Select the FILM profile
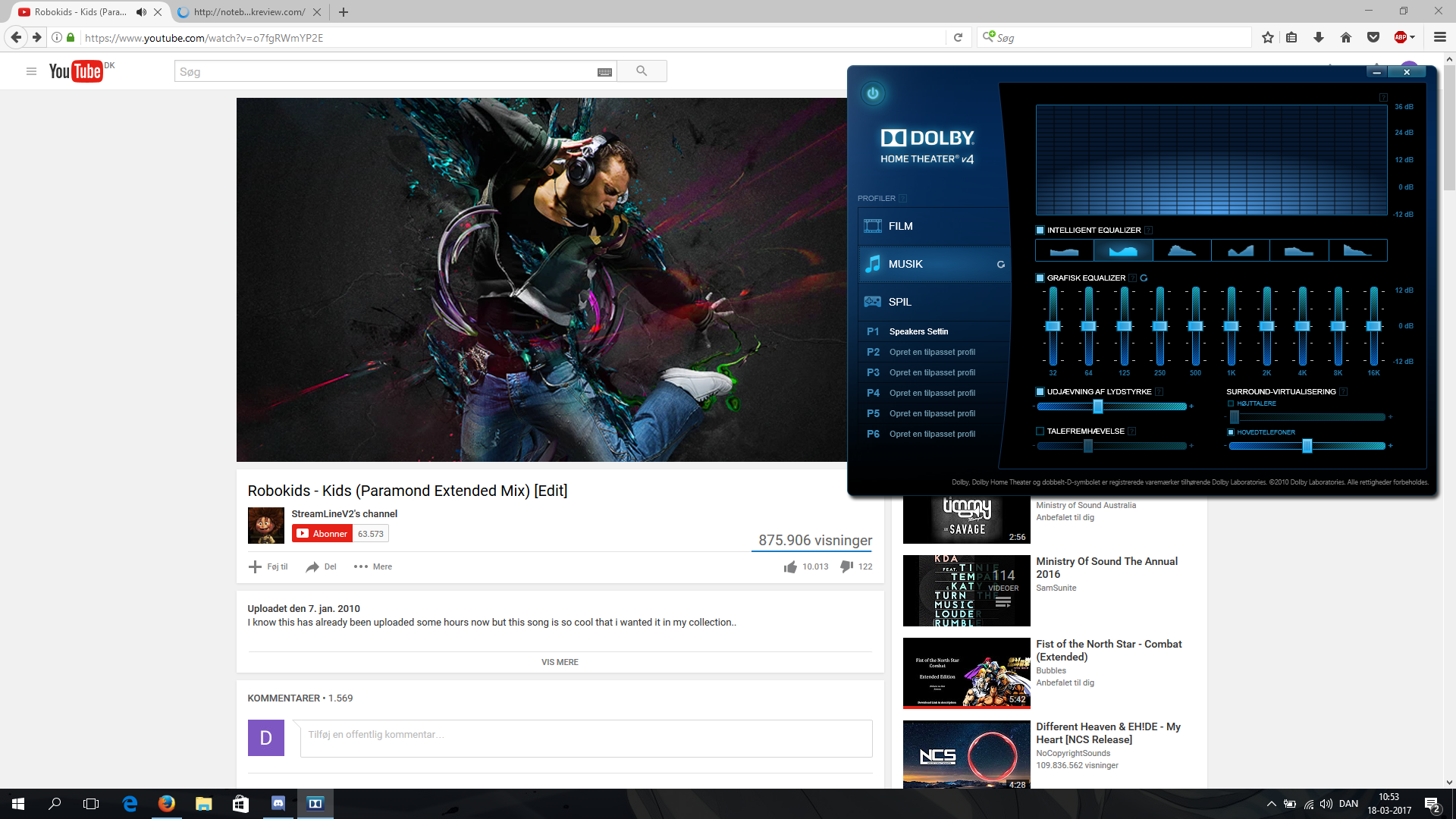The height and width of the screenshot is (819, 1456). coord(934,227)
